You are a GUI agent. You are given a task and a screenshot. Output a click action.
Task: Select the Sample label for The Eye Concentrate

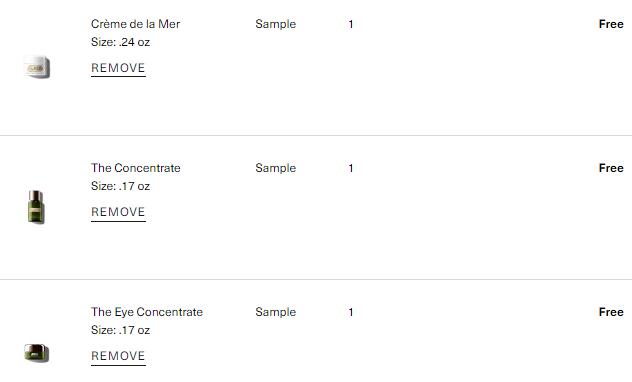pyautogui.click(x=276, y=311)
